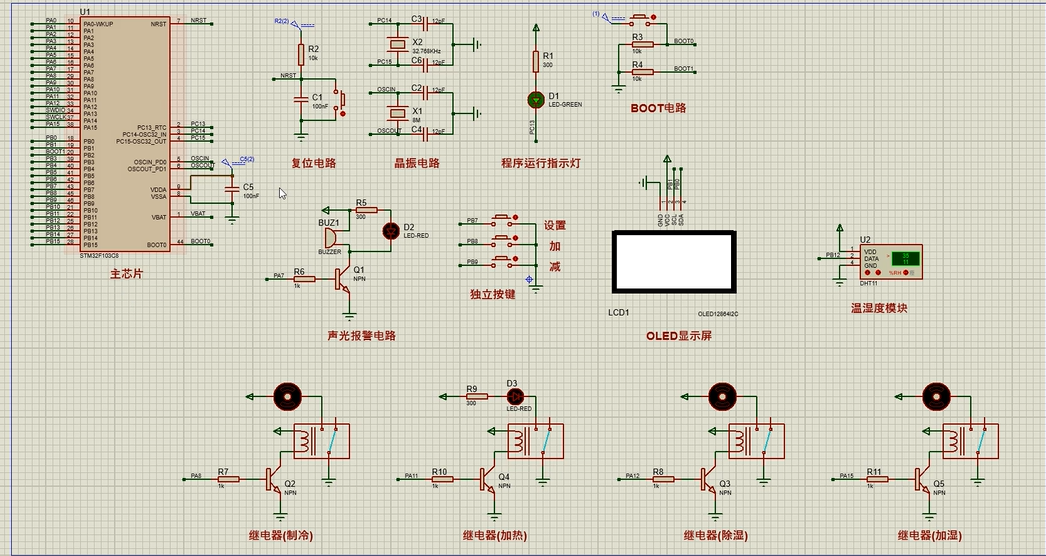
Task: Select the motor in the 除湿 relay circuit
Action: [722, 396]
